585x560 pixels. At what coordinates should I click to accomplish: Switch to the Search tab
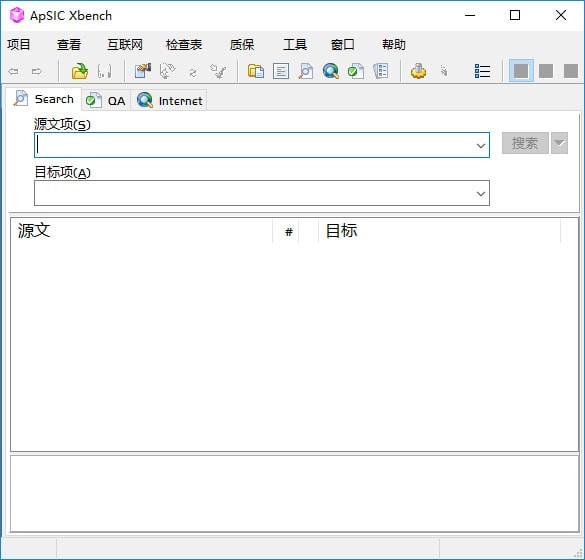(44, 99)
